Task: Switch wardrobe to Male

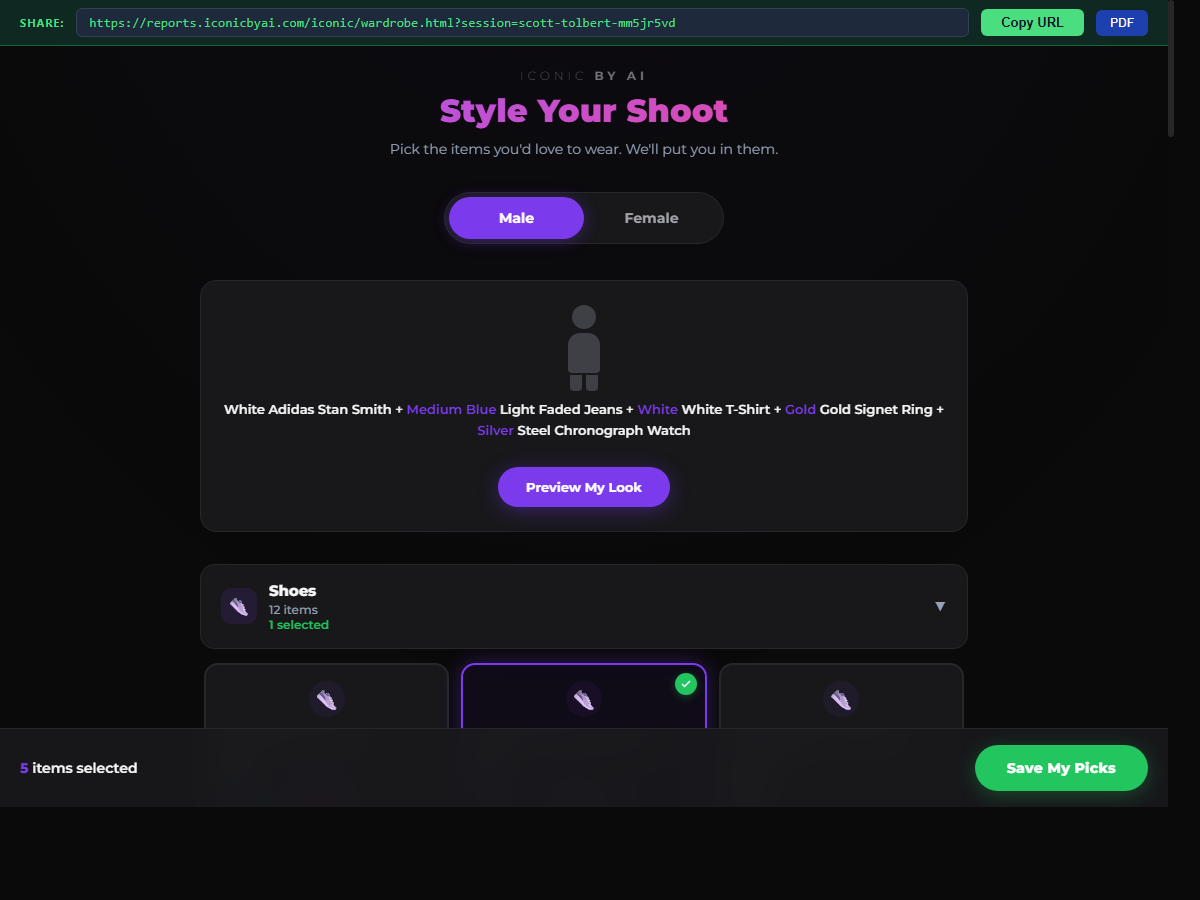Action: click(x=516, y=218)
